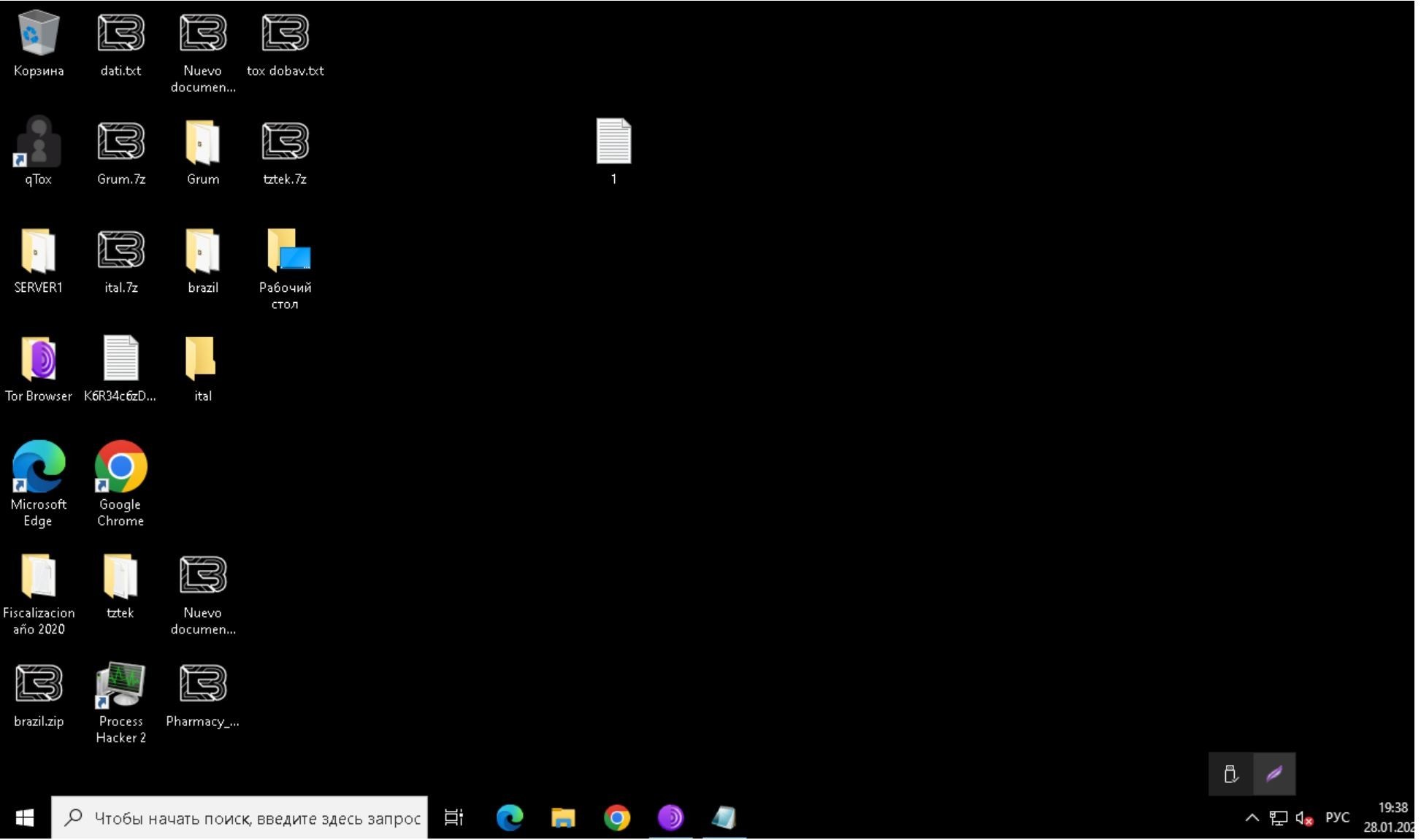Select the Grum.7z archive file
1421x840 pixels.
[120, 142]
